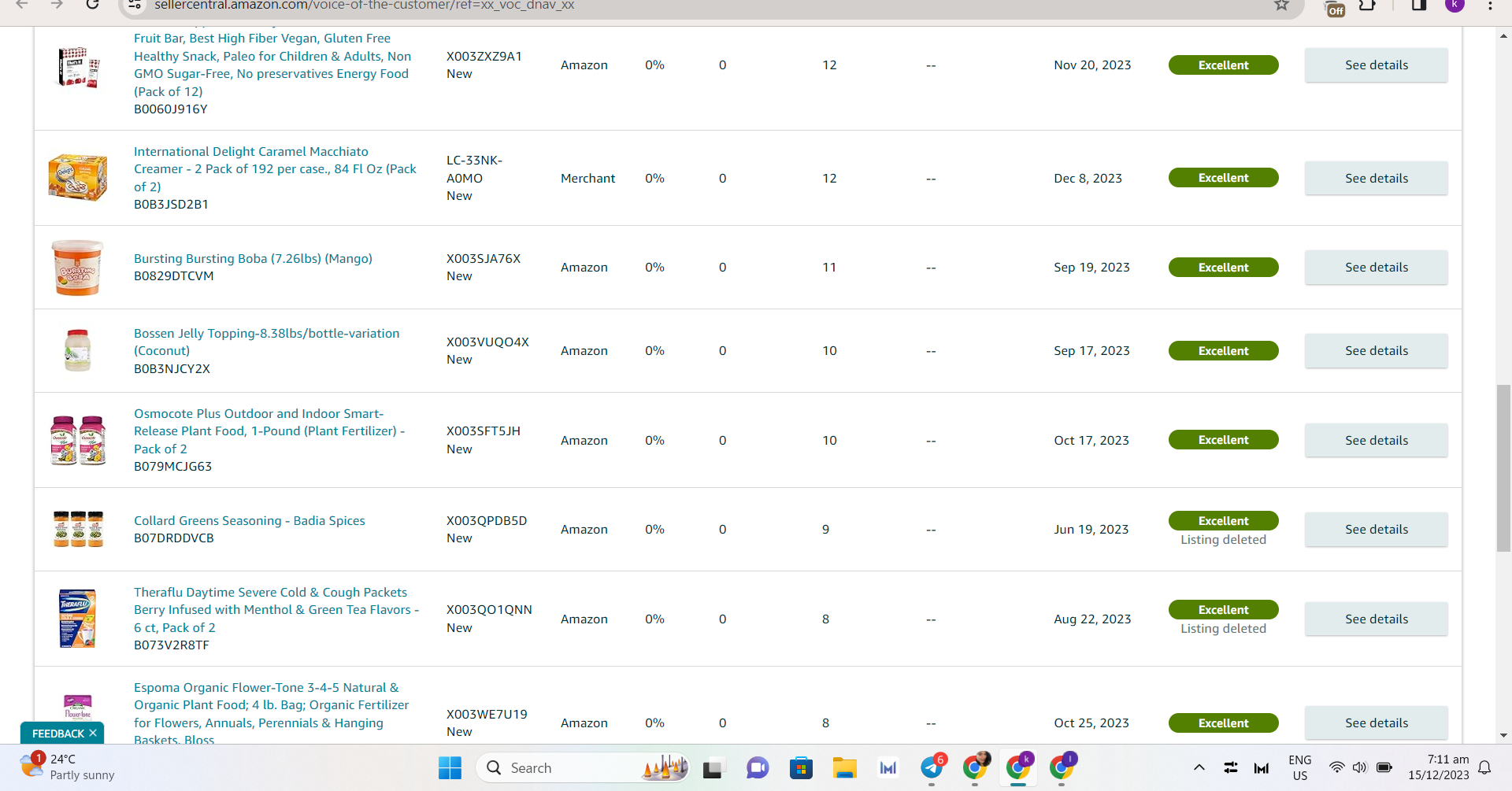Image resolution: width=1512 pixels, height=791 pixels.
Task: Open the Chrome extensions puzzle menu
Action: (1368, 5)
